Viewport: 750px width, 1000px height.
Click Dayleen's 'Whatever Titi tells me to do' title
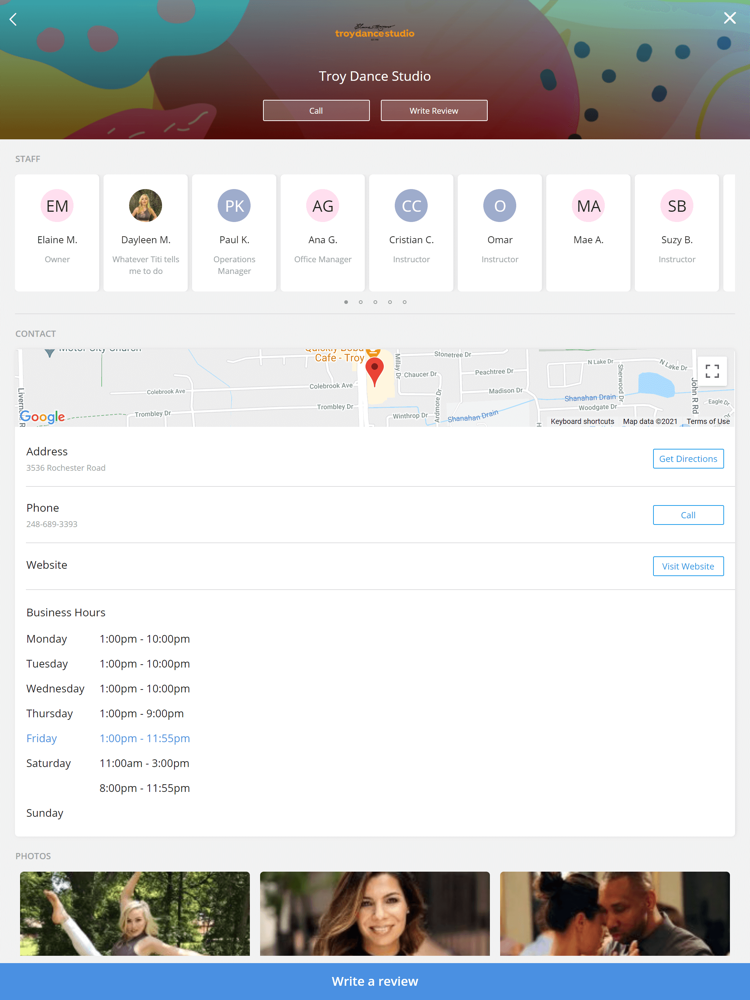(x=145, y=265)
